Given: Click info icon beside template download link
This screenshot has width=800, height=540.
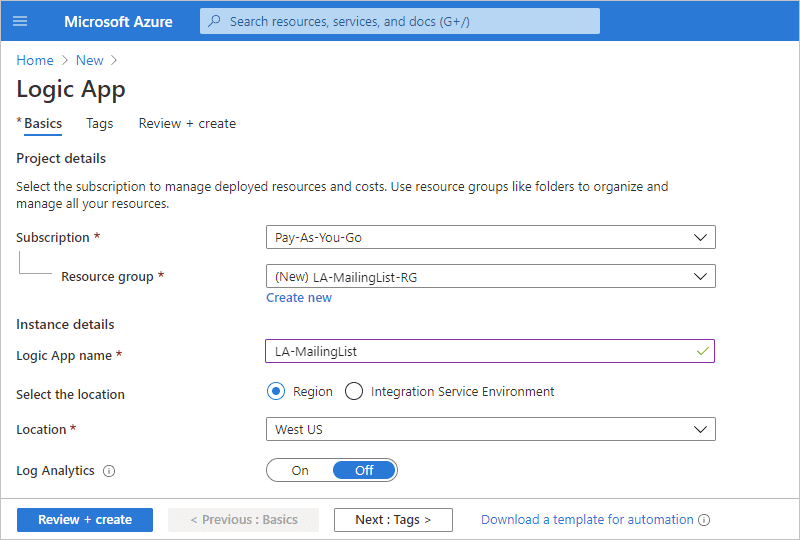Looking at the screenshot, I should click(704, 520).
